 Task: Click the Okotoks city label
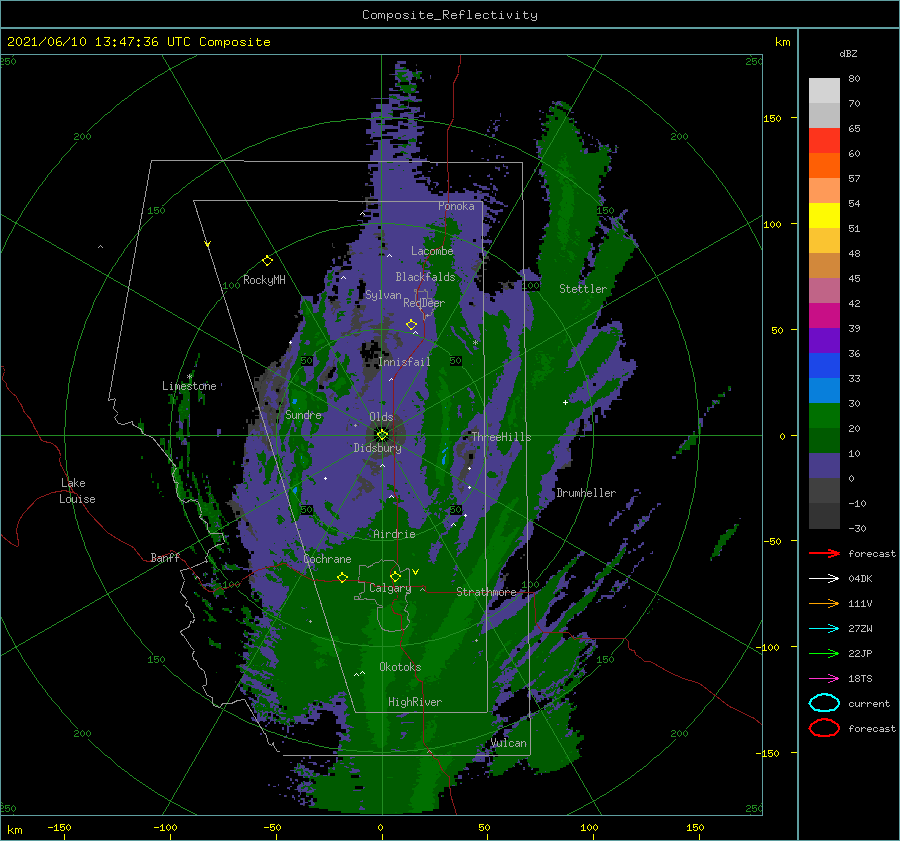(400, 667)
